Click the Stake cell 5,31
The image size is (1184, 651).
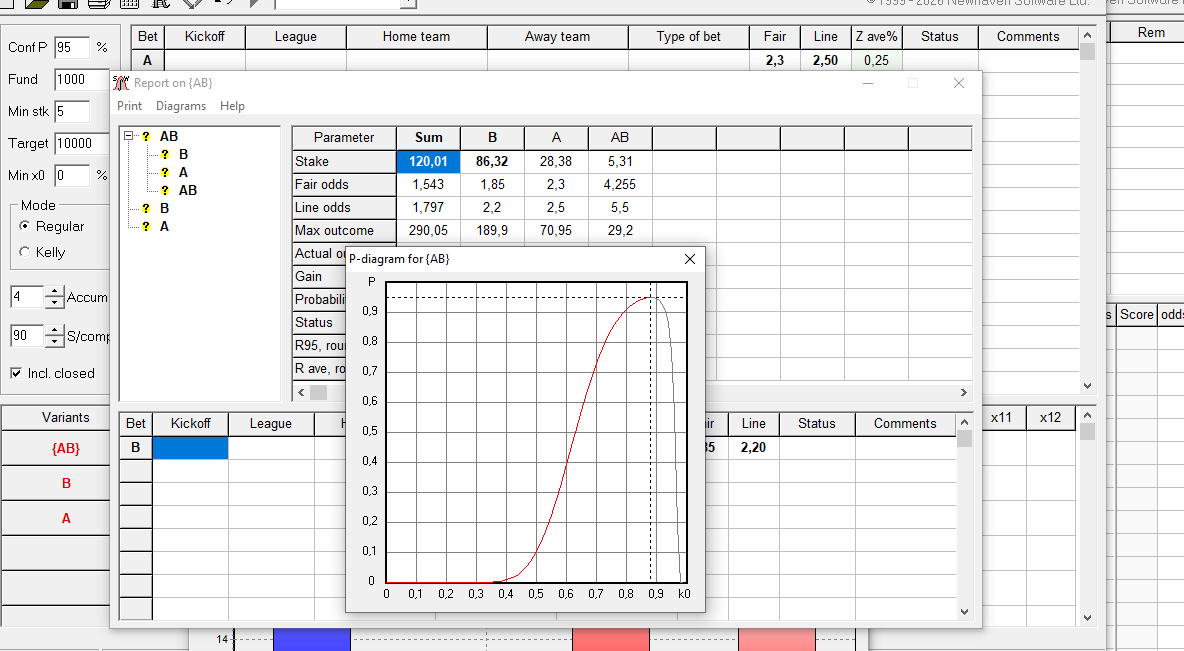[x=620, y=162]
